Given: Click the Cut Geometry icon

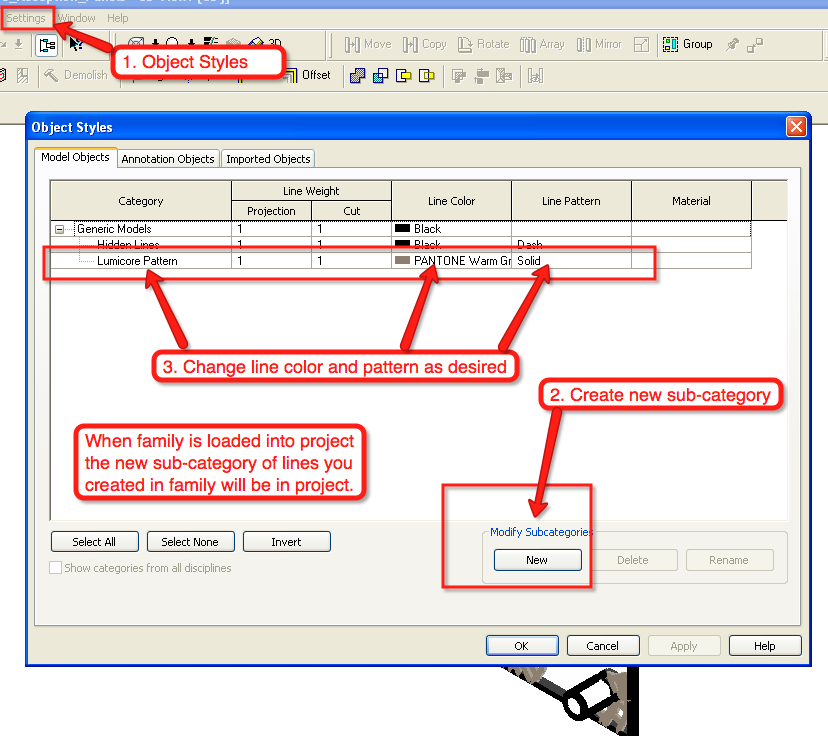Looking at the screenshot, I should 403,76.
